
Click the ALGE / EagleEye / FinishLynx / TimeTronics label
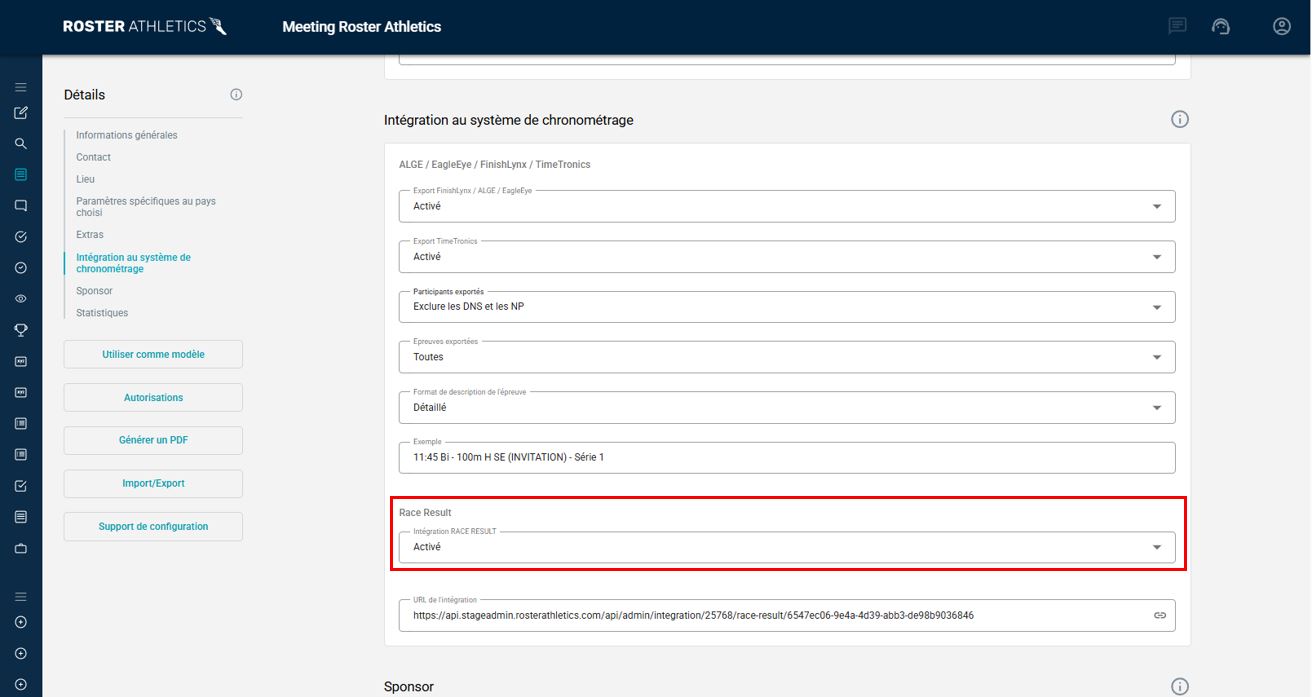pos(494,164)
